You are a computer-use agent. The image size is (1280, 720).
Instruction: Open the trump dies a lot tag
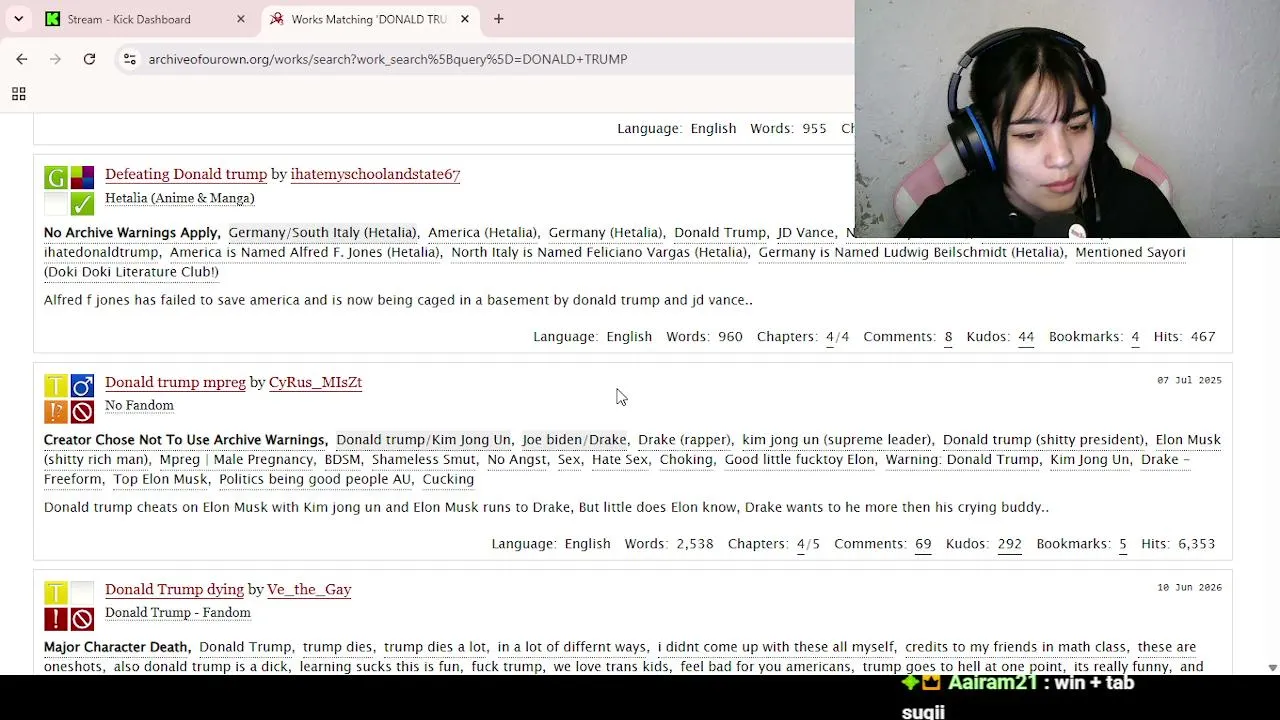tap(435, 647)
